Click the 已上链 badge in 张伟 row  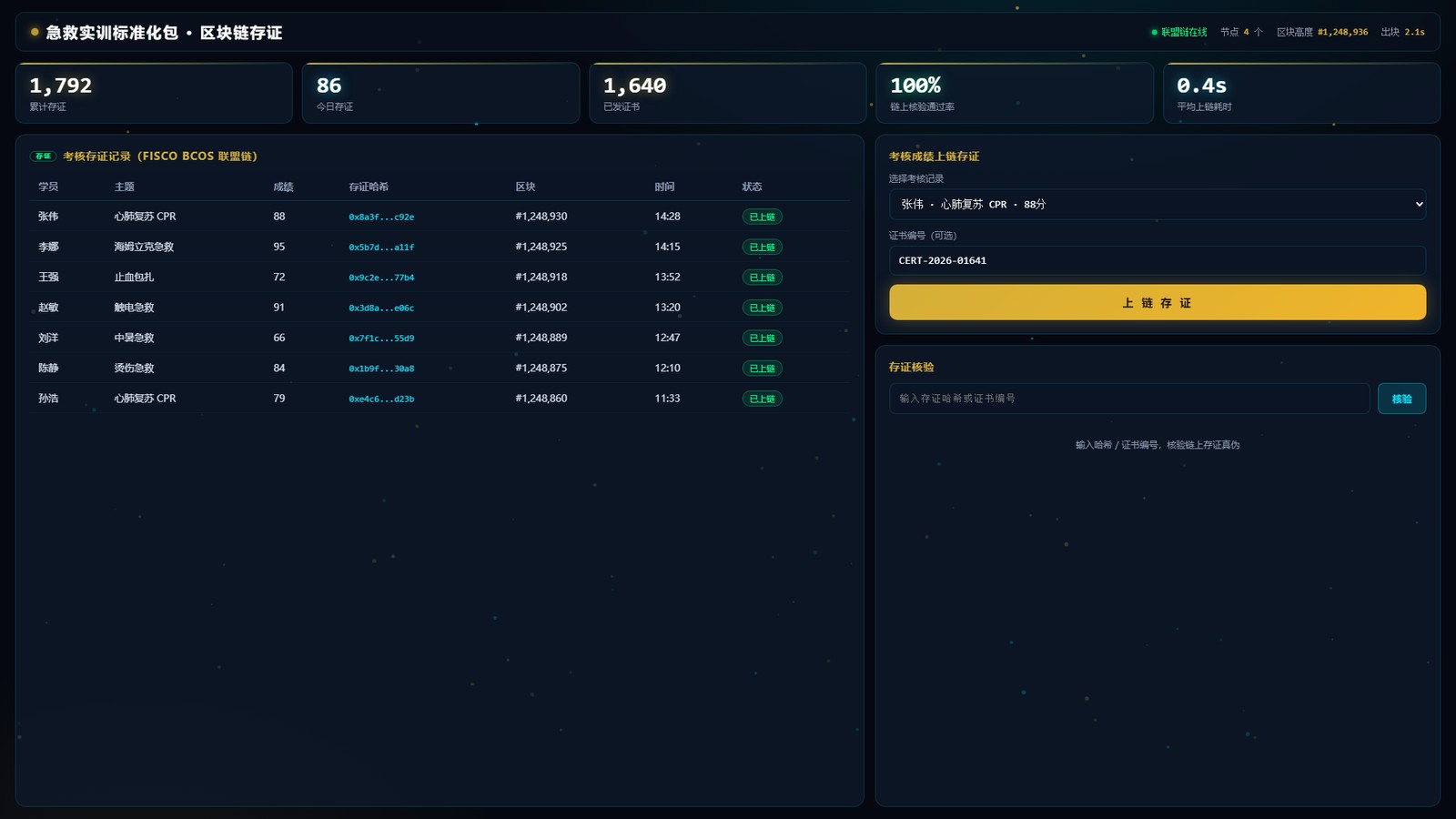click(762, 217)
